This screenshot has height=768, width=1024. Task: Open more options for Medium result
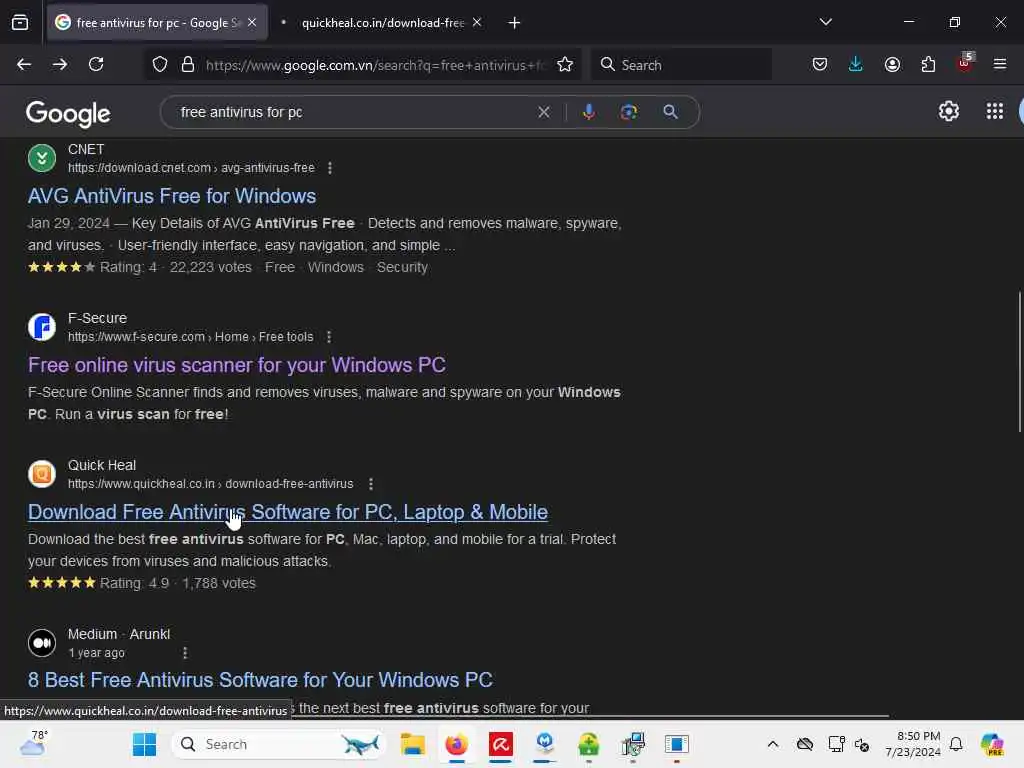185,652
